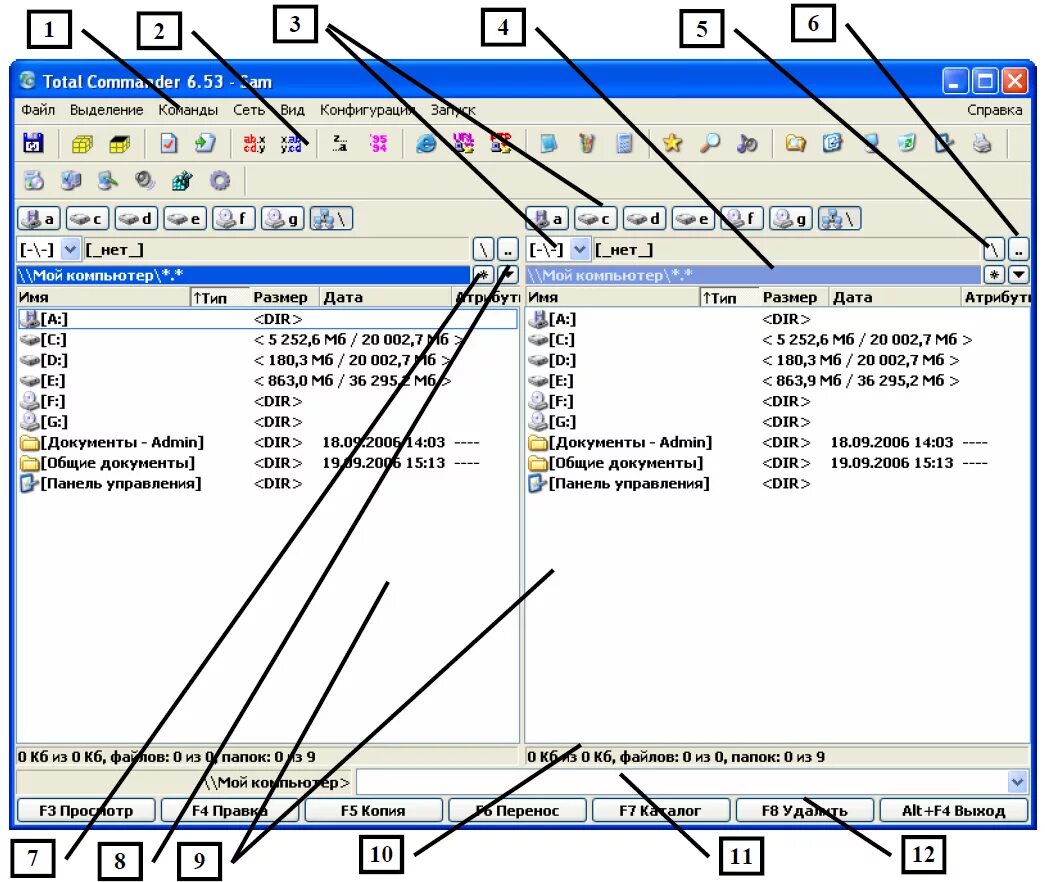Click F4 Правка button
Screen dimensions: 1045x882
230,811
